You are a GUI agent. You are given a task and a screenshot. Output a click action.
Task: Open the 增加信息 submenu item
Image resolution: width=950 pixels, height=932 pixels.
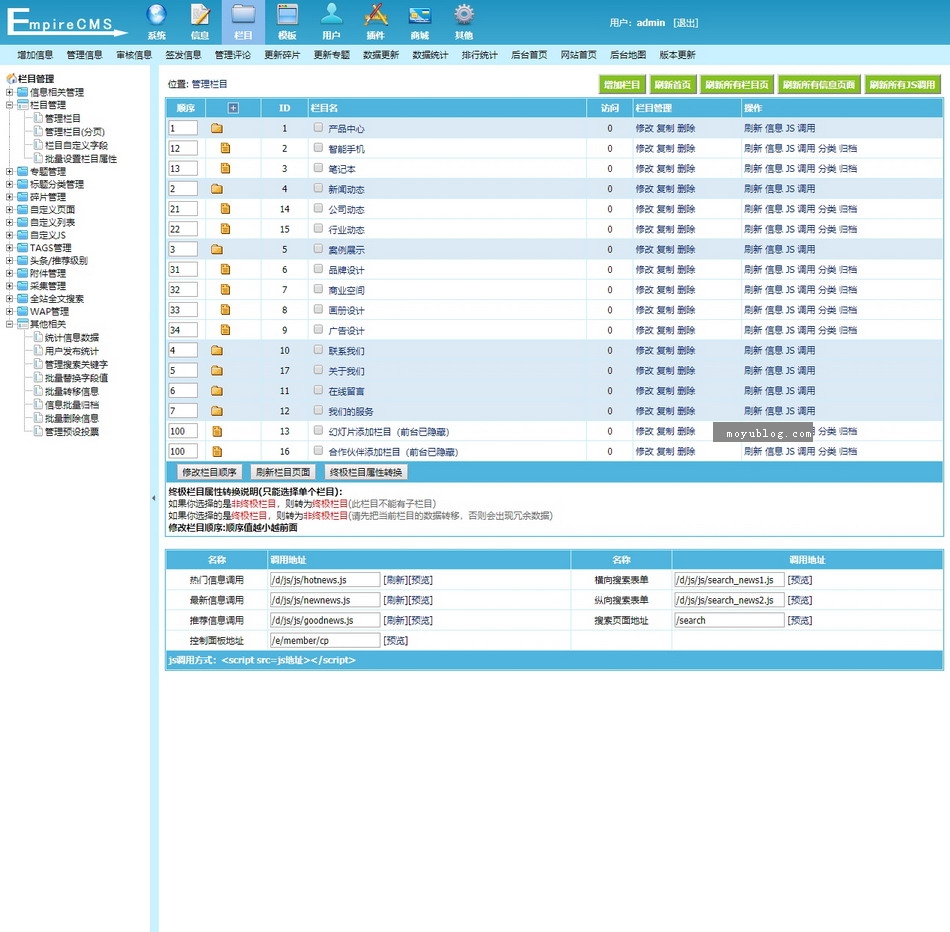click(35, 55)
